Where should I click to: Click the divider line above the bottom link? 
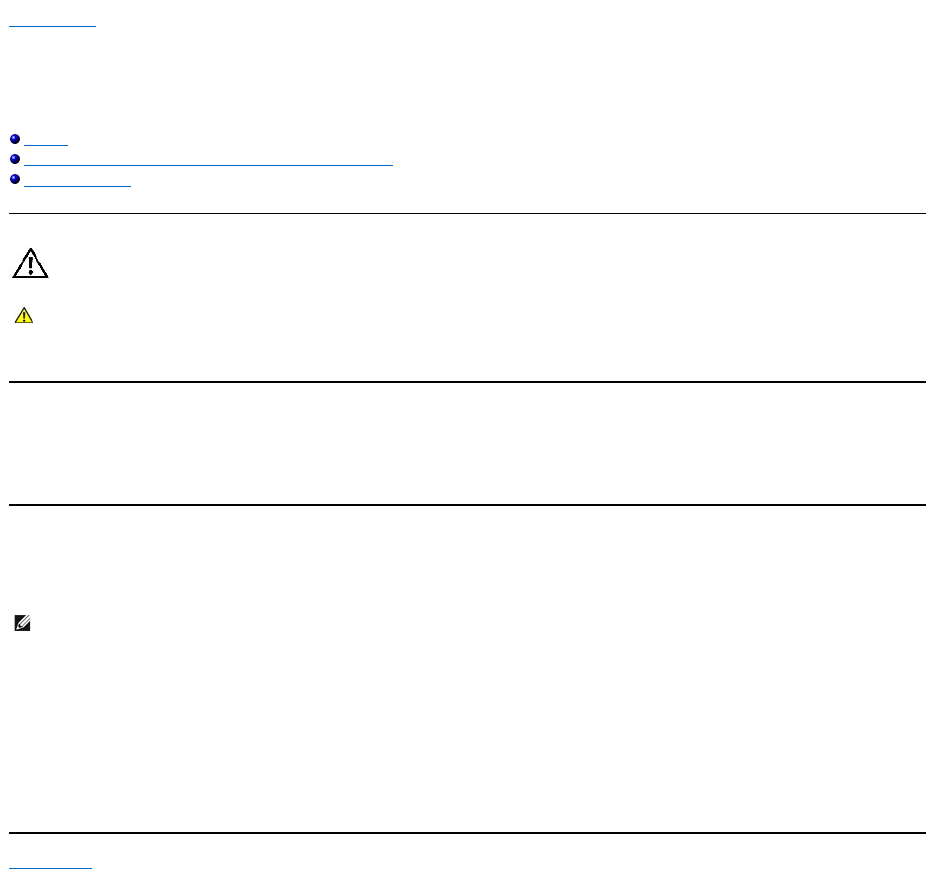click(467, 832)
